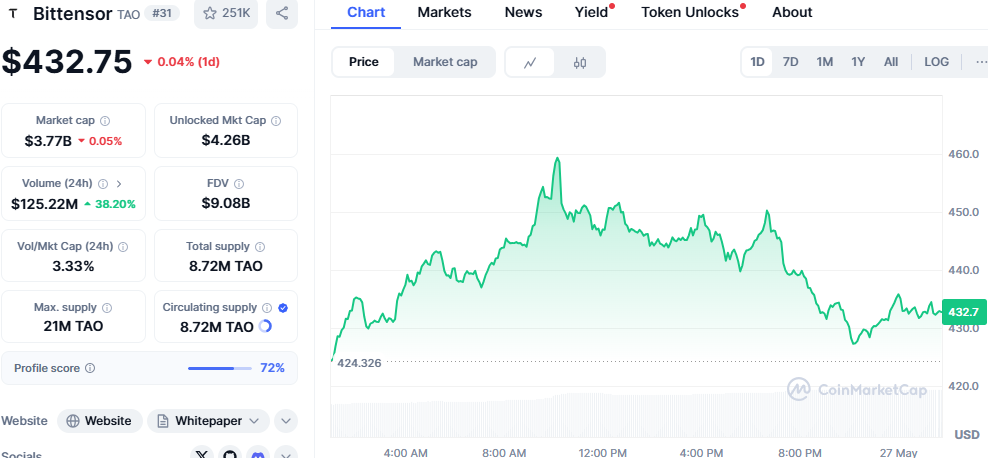Click the $9.08B FDV value
The width and height of the screenshot is (988, 458).
coord(226,203)
